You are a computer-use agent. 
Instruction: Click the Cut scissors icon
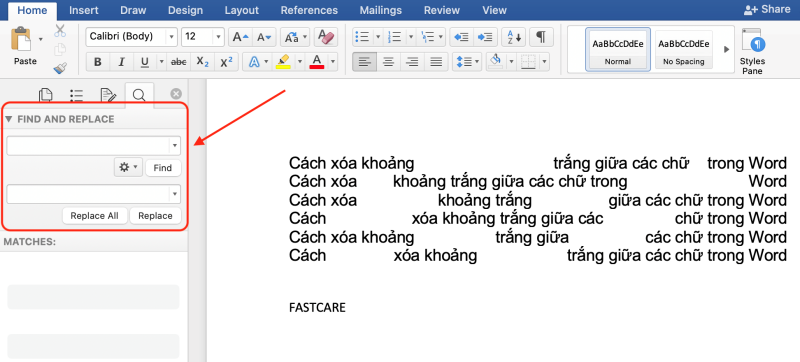(x=60, y=31)
